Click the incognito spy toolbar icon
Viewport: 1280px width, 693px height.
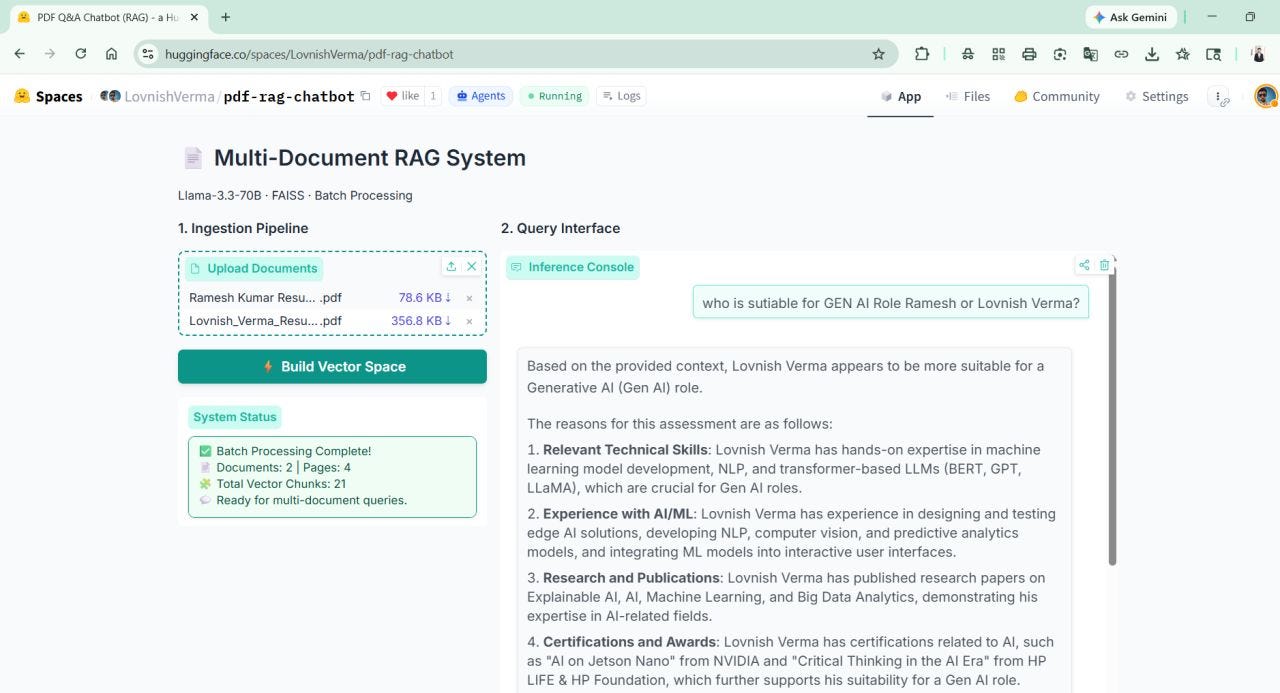click(967, 54)
